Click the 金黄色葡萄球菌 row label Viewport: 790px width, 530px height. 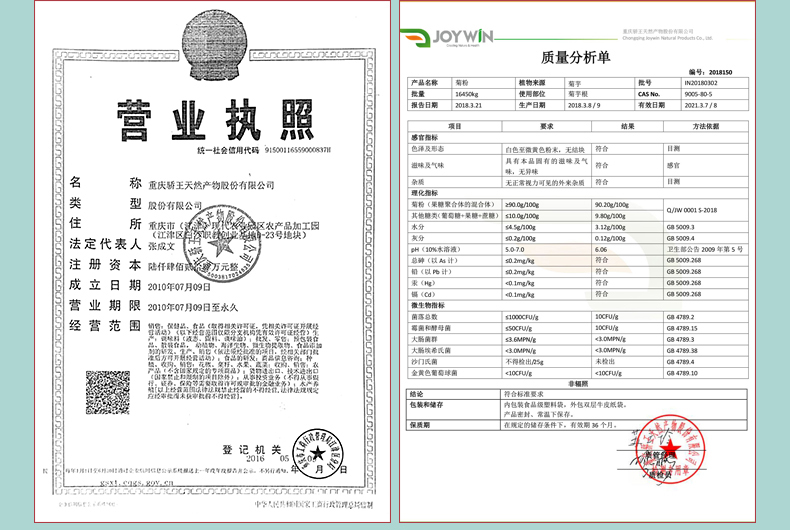pyautogui.click(x=434, y=373)
